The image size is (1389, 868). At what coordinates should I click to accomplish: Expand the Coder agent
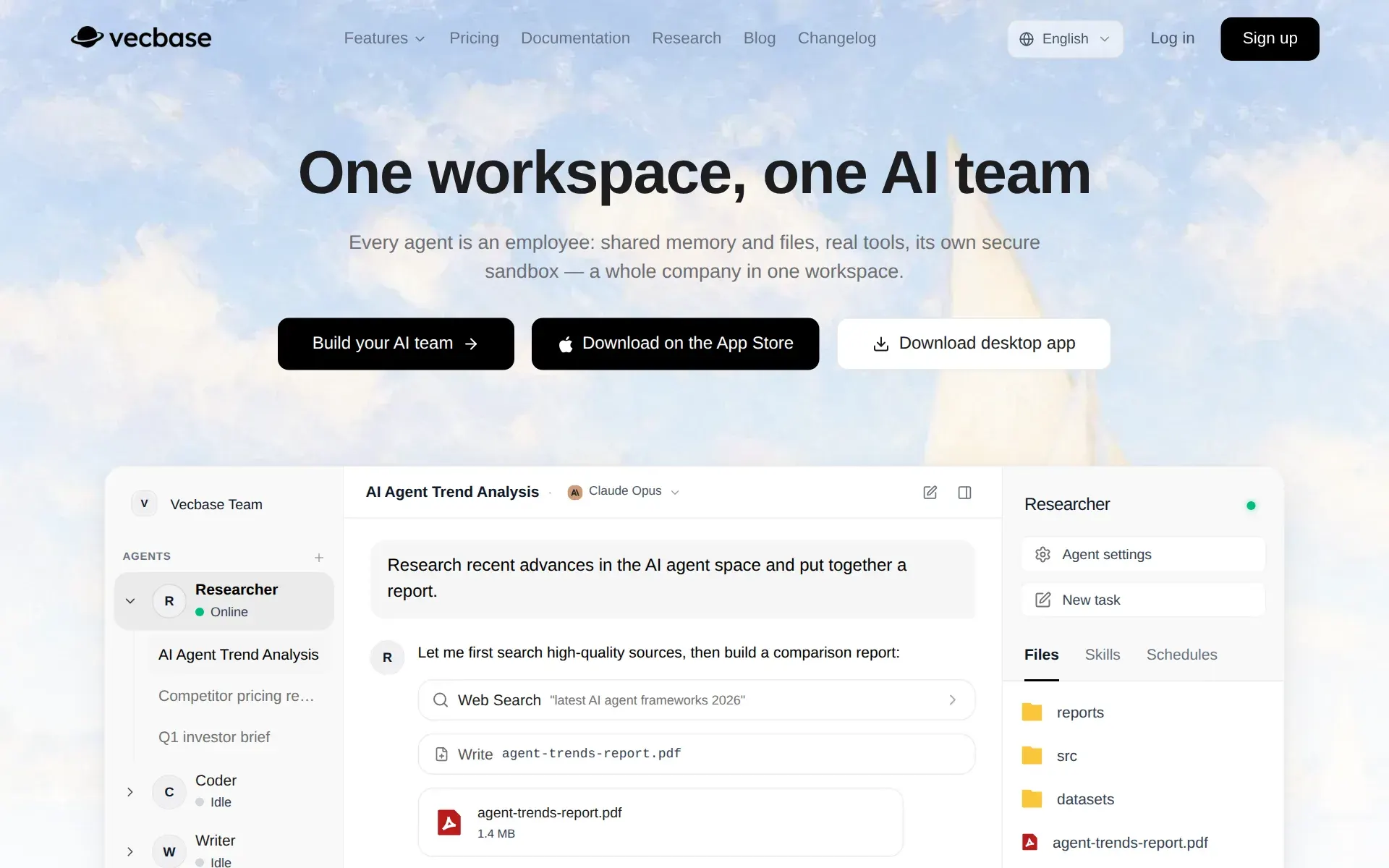tap(130, 792)
